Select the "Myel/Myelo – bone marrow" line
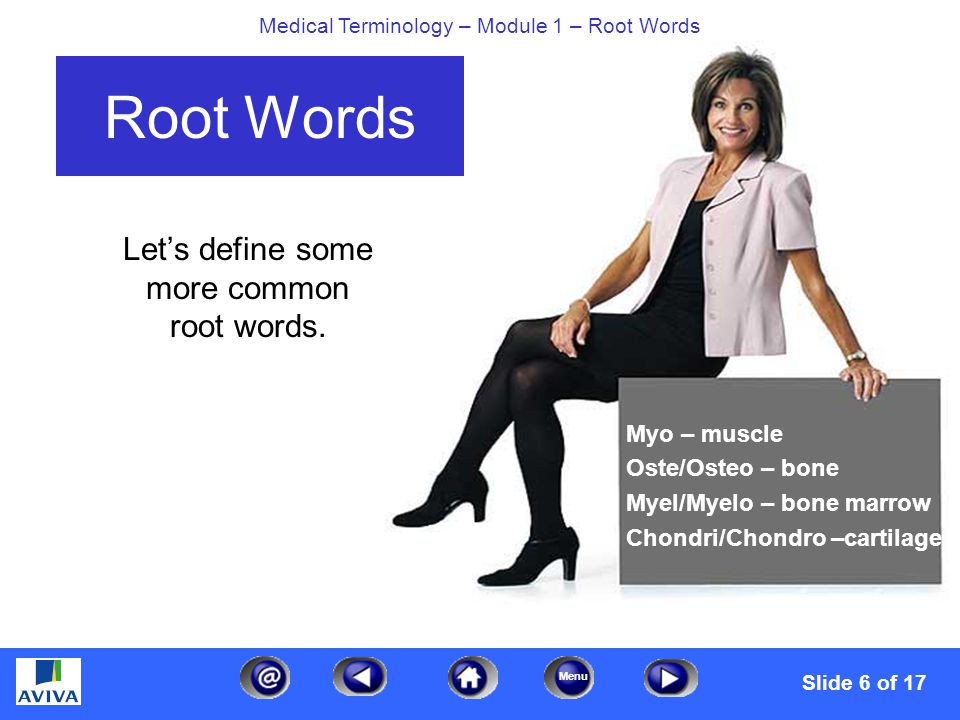The width and height of the screenshot is (960, 720). [x=778, y=503]
